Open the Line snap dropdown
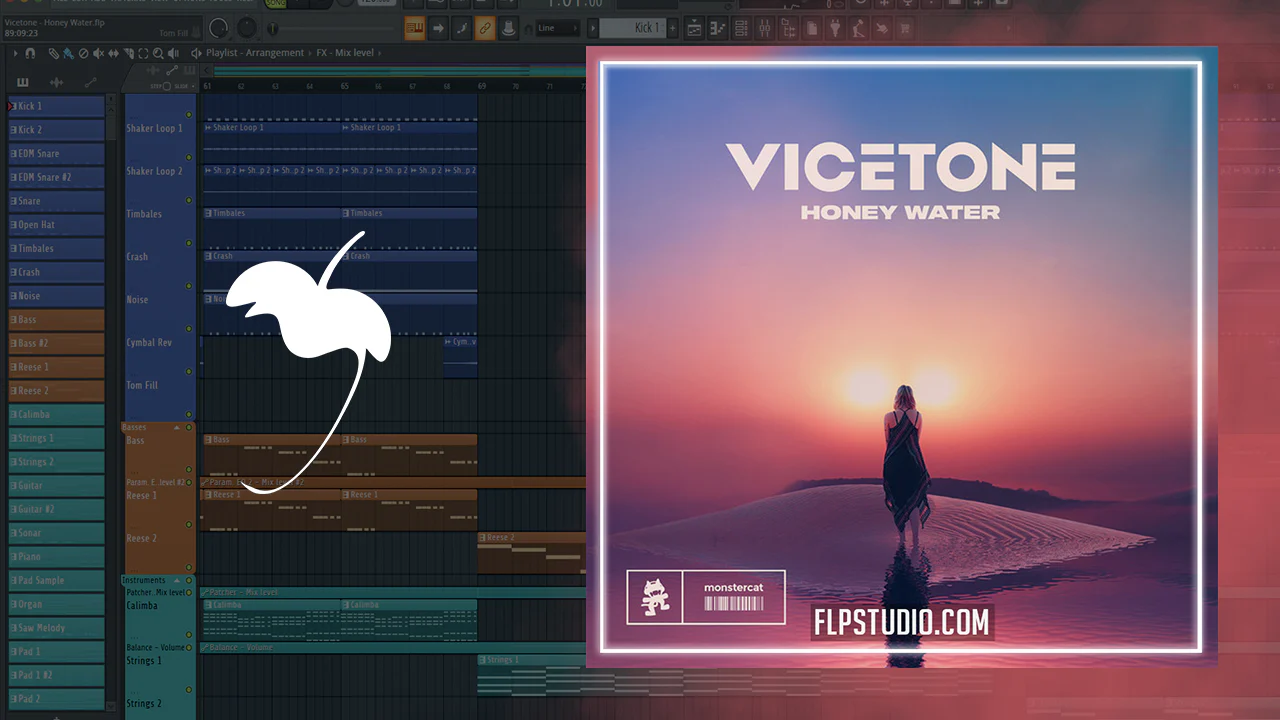Screen dimensions: 1280x720 coord(559,28)
